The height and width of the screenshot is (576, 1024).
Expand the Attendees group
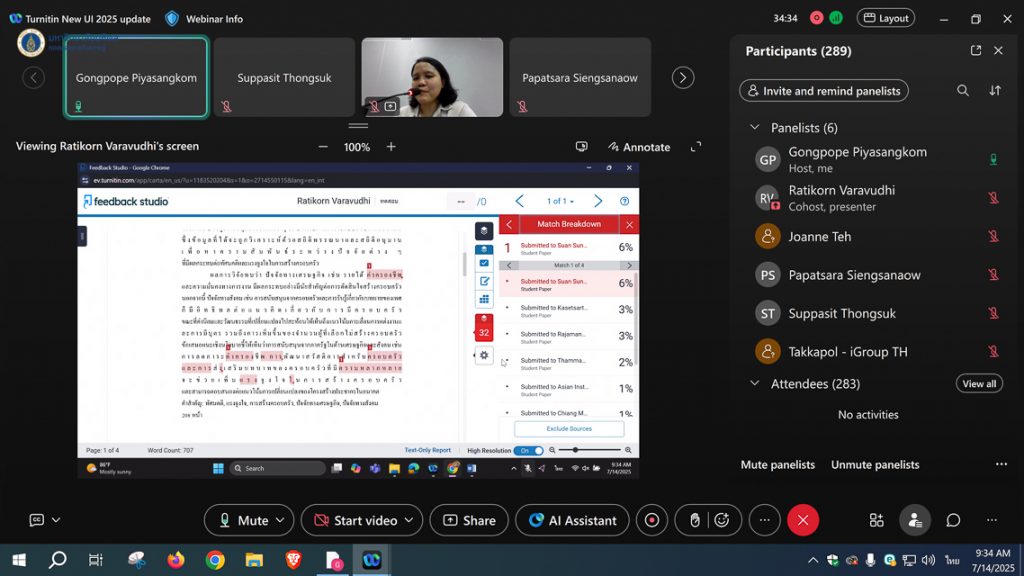pyautogui.click(x=754, y=384)
